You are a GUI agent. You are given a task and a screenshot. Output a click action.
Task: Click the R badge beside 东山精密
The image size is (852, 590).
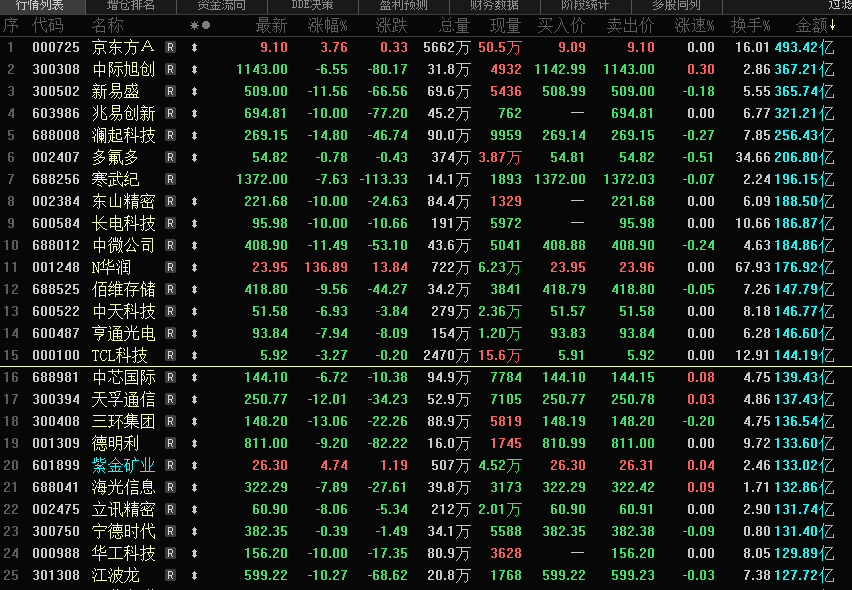[x=171, y=202]
